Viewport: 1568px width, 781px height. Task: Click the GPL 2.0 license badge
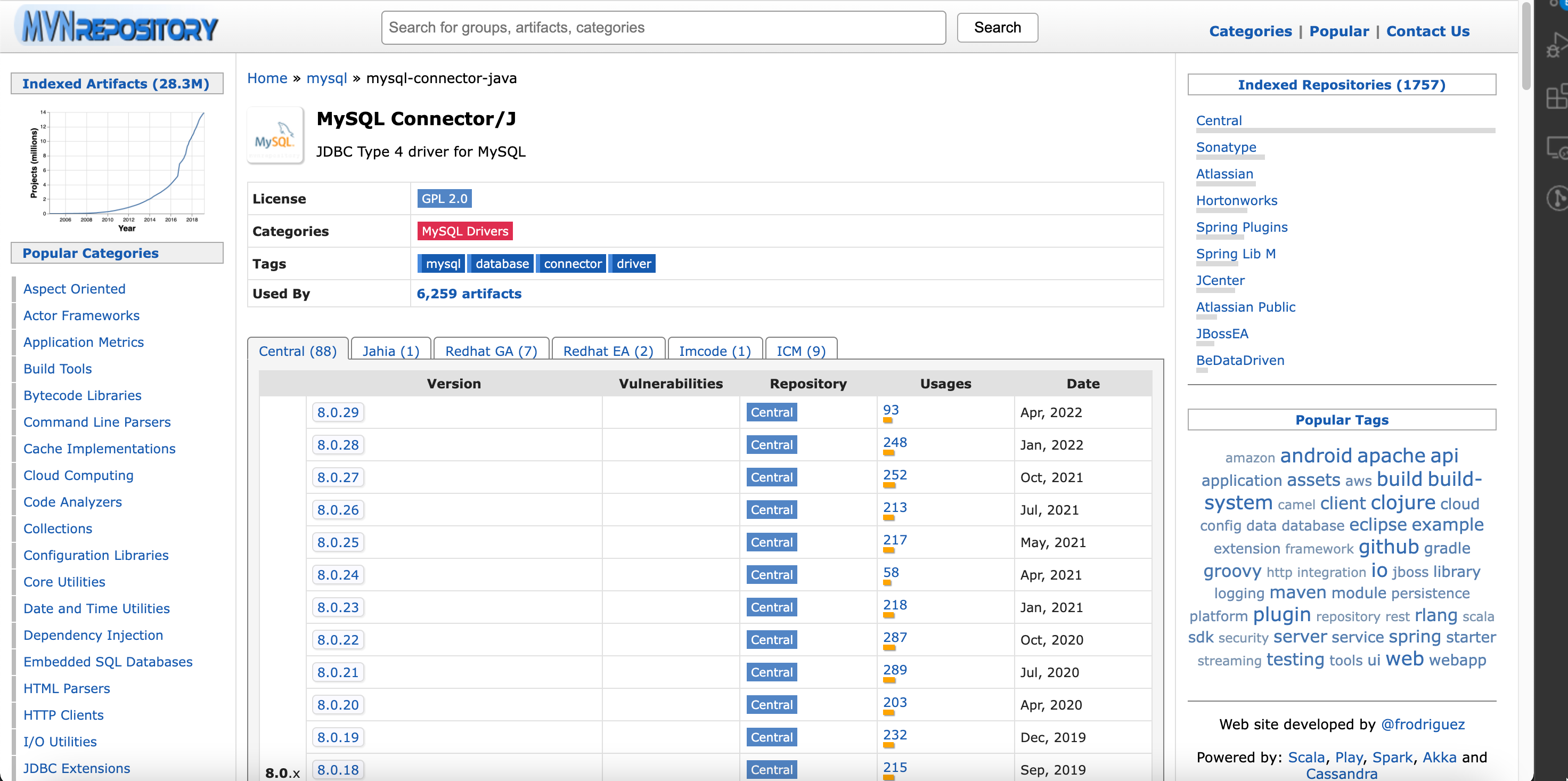point(444,198)
